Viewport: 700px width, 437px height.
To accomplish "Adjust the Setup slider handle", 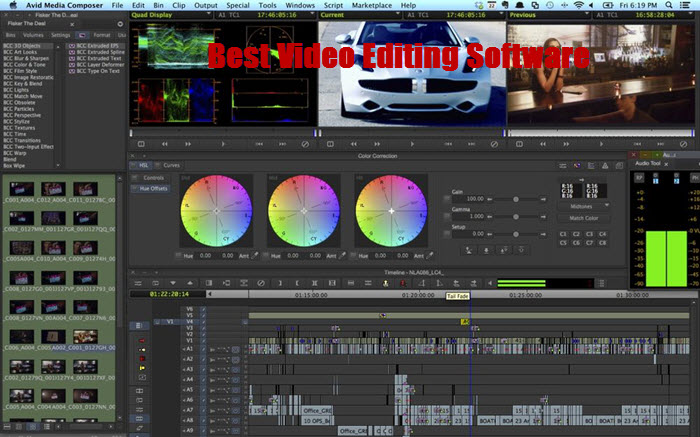I will [516, 234].
